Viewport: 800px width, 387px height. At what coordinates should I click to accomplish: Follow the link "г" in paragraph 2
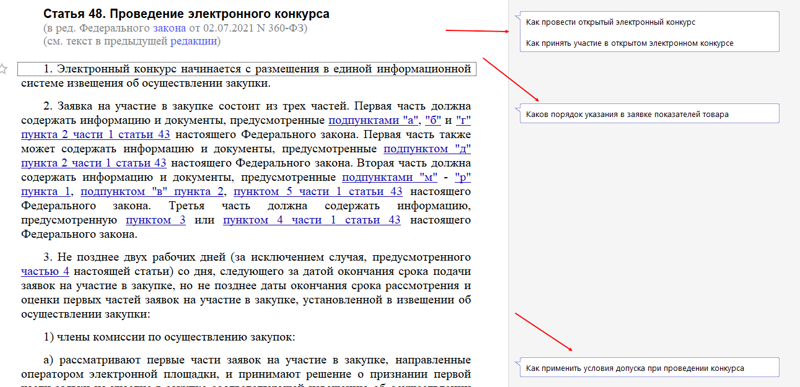[x=463, y=121]
